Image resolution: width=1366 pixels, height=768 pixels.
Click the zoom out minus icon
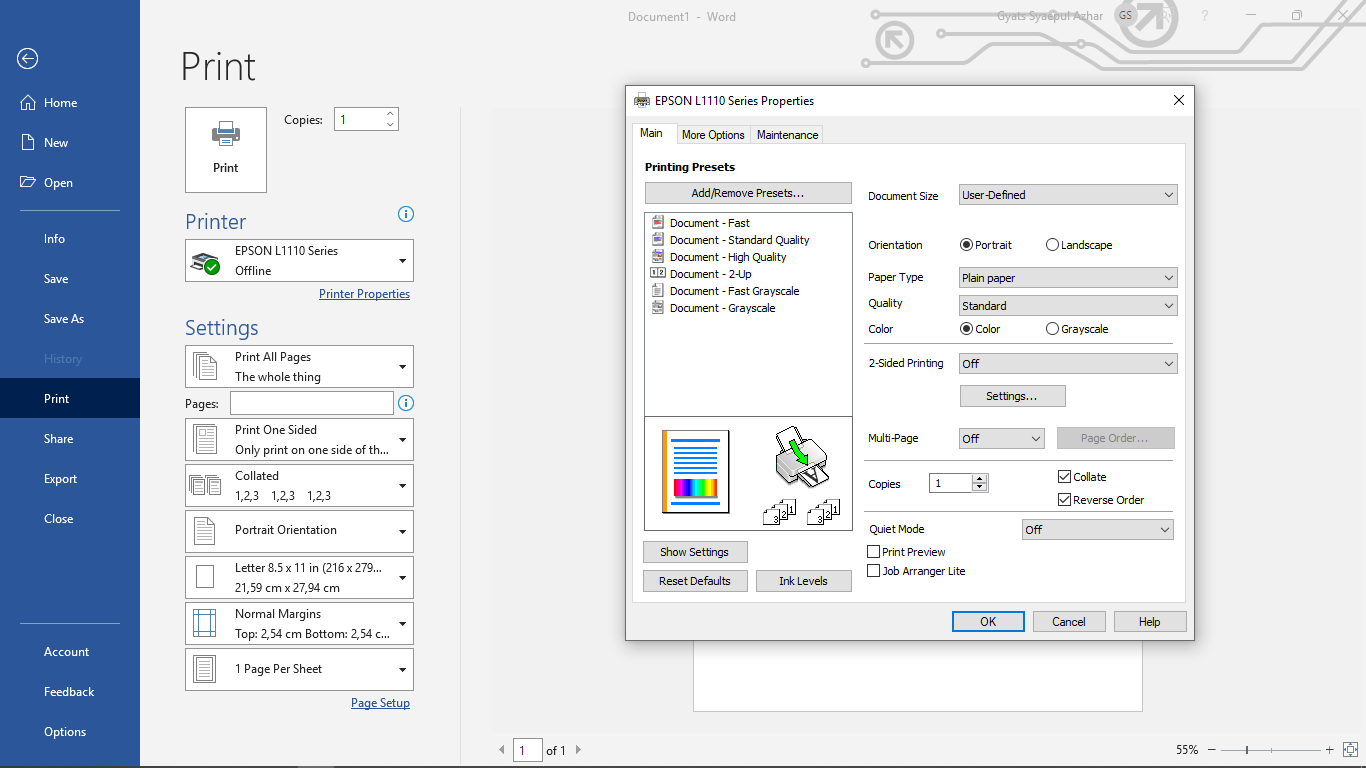coord(1212,749)
